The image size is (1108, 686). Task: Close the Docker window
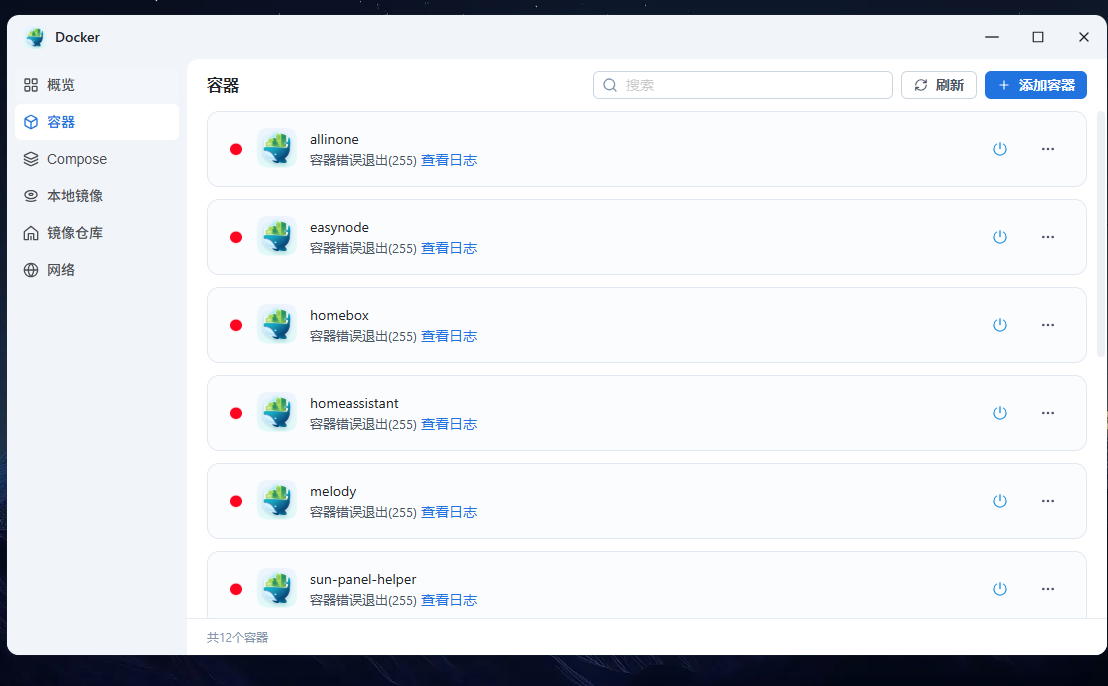point(1083,37)
